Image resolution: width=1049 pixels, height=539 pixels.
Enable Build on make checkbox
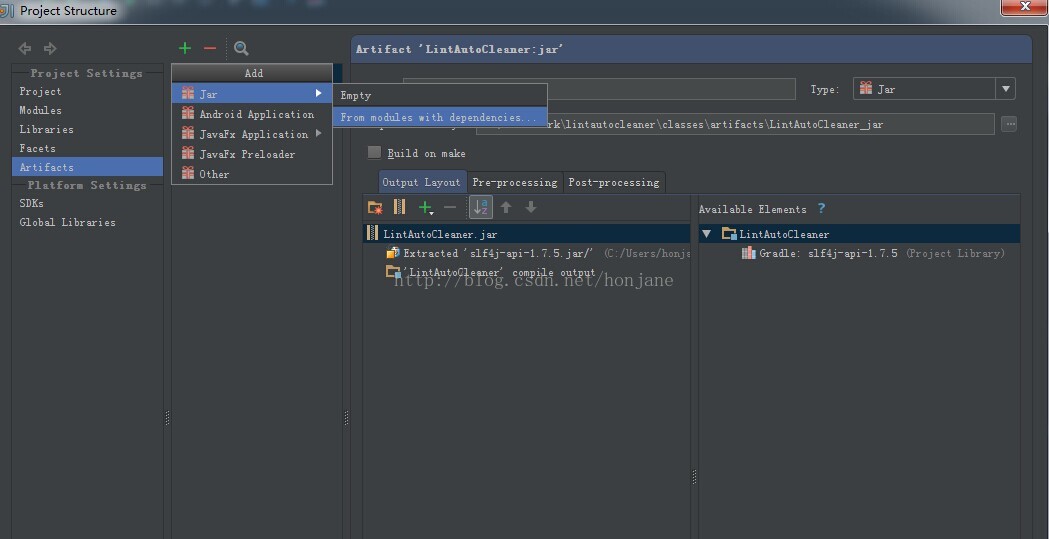pyautogui.click(x=375, y=152)
